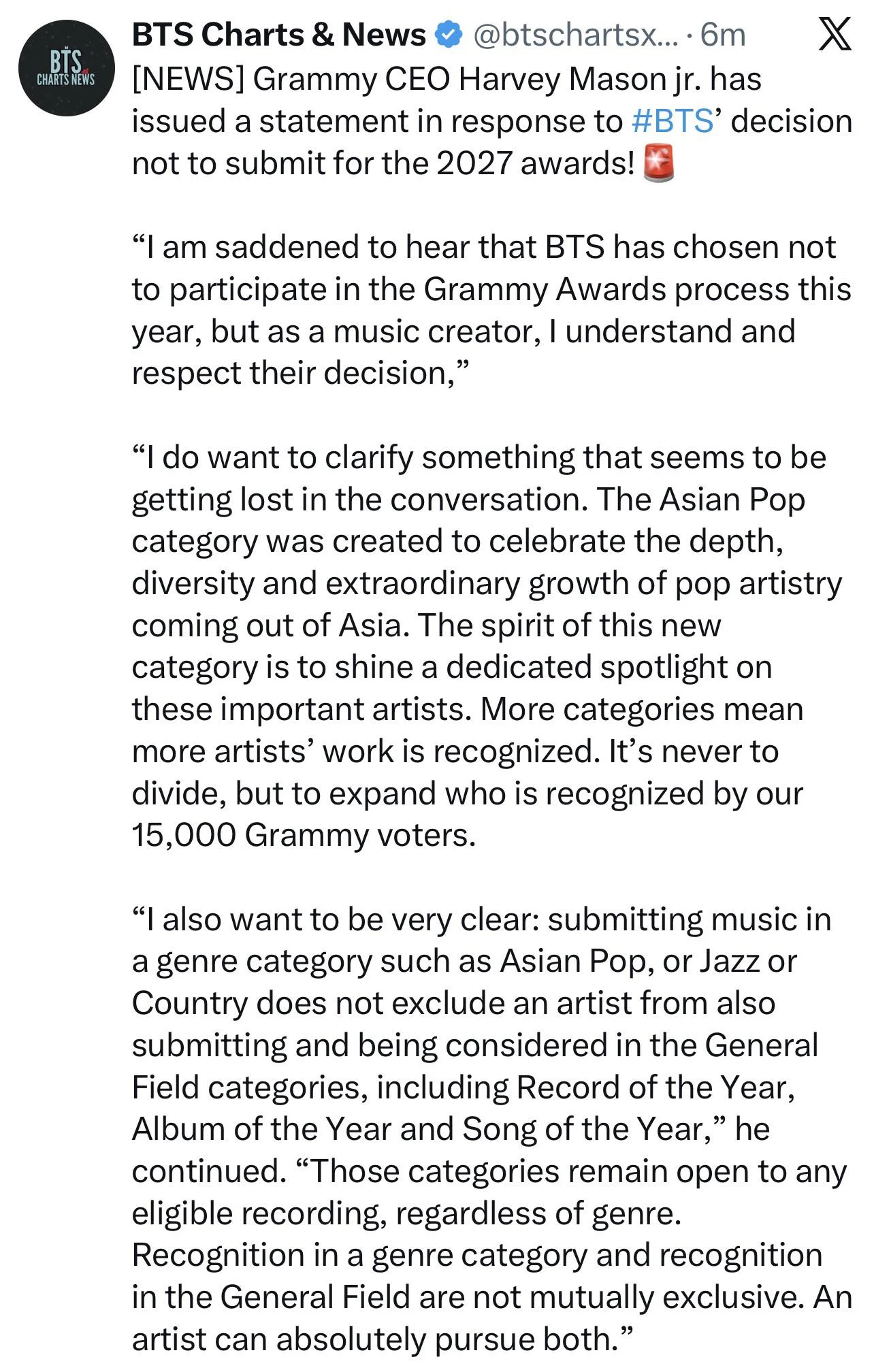Click the "respect their decision" line
Viewport: 874px width, 1372px height.
pos(301,373)
